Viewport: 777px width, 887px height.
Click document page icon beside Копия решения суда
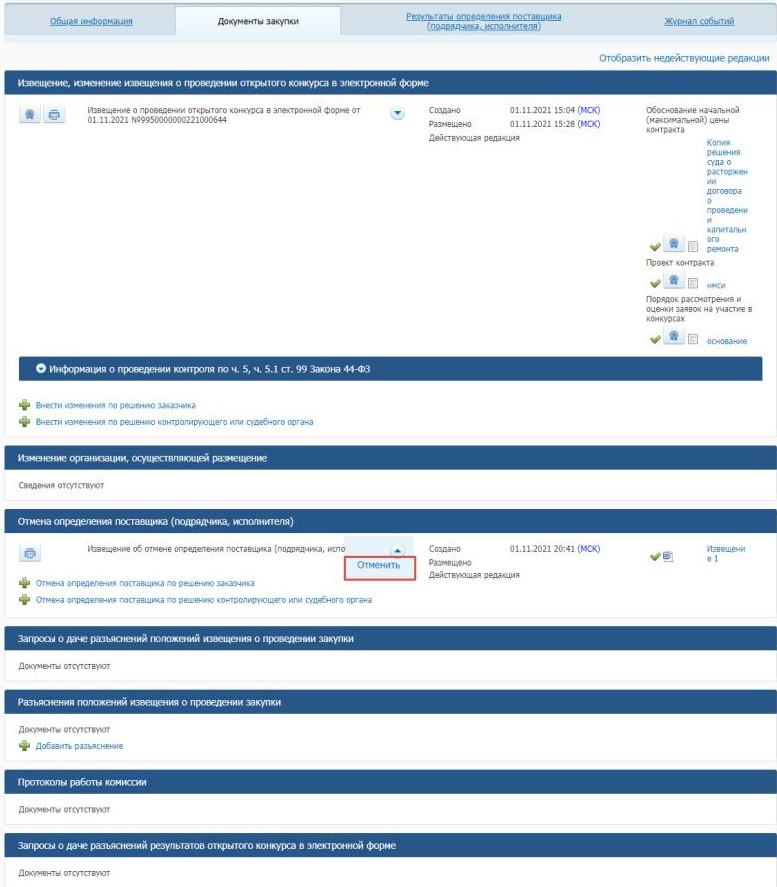pyautogui.click(x=693, y=246)
